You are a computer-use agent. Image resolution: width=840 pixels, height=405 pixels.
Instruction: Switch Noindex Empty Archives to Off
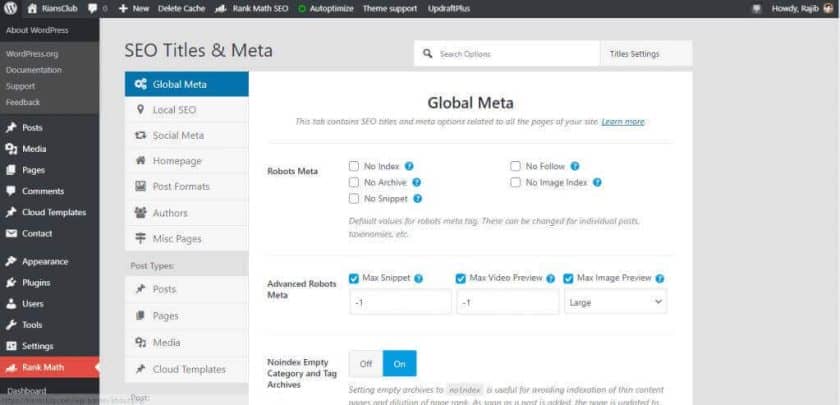[366, 364]
